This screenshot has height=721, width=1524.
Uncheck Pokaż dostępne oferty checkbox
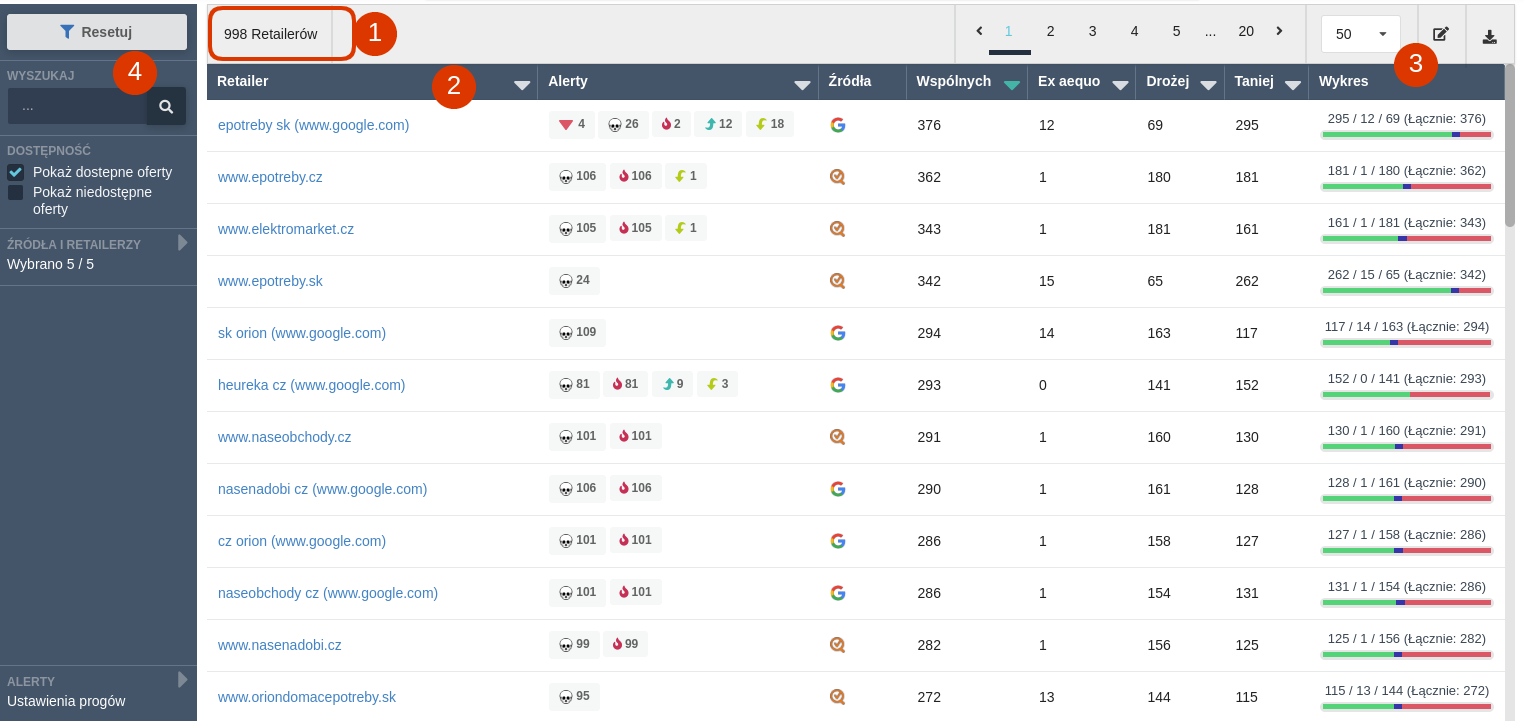pos(16,172)
